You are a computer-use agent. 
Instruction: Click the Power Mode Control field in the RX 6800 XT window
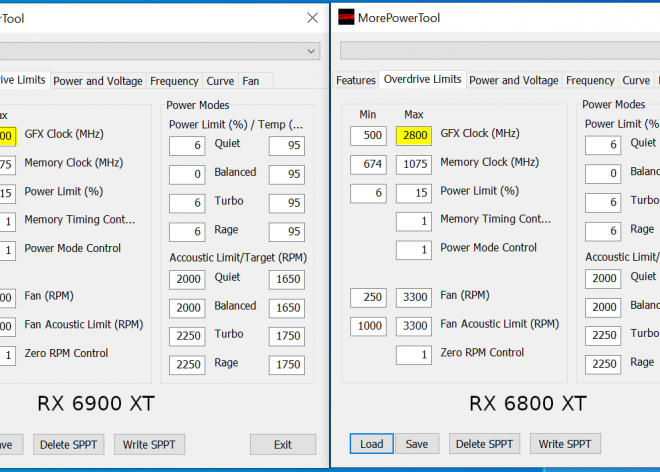coord(414,250)
